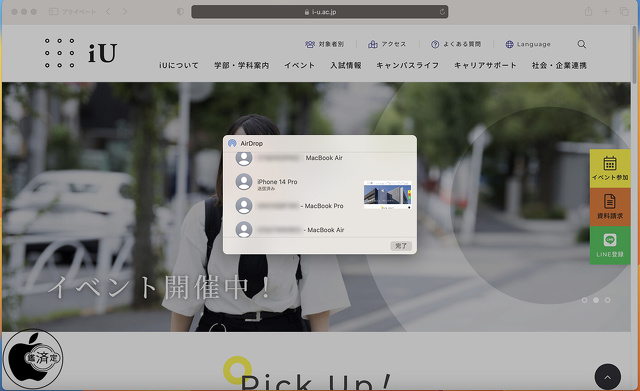Open the イベント menu
Viewport: 640px width, 391px height.
(300, 65)
